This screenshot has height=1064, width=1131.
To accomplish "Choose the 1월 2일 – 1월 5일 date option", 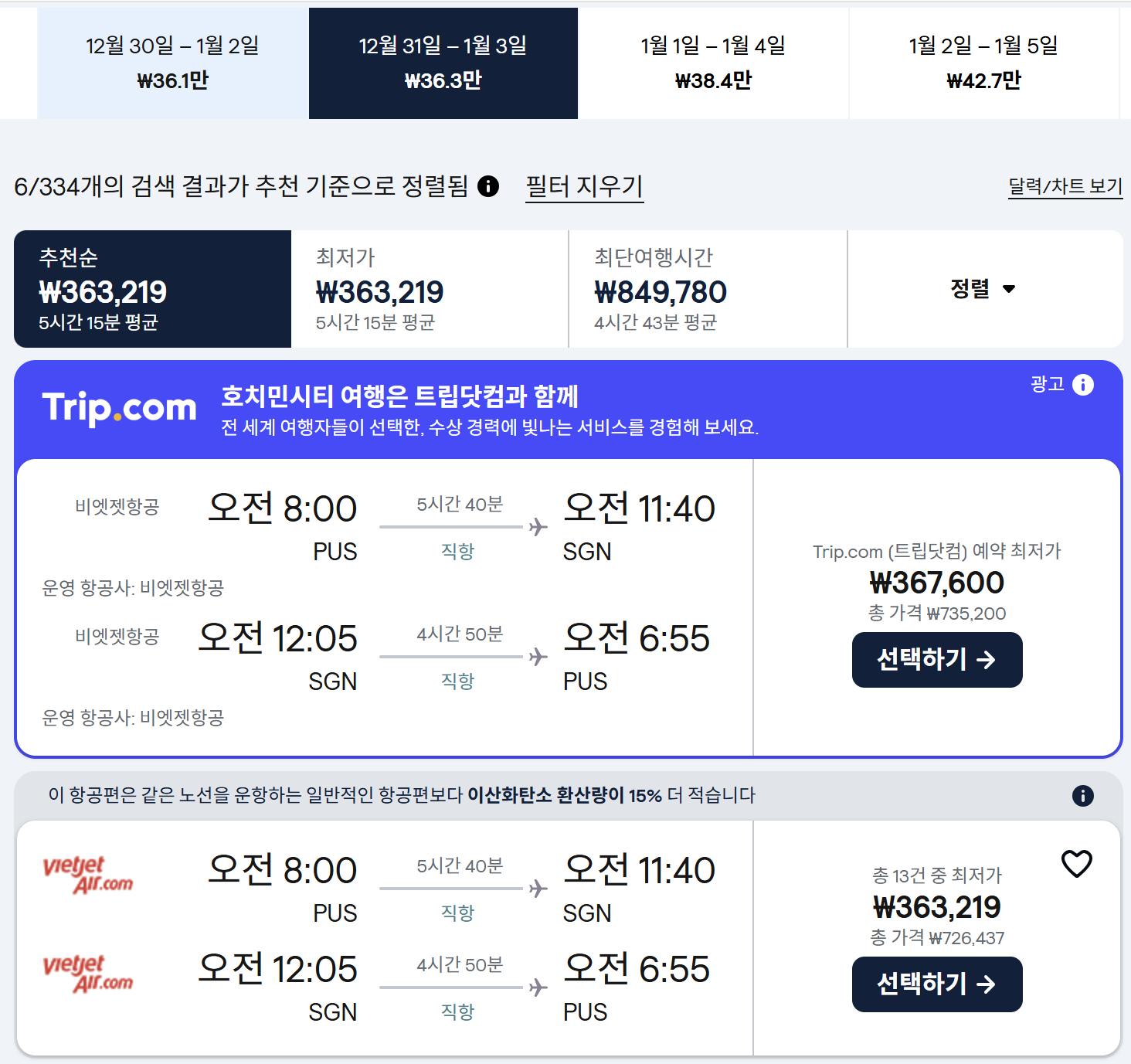I will tap(983, 63).
